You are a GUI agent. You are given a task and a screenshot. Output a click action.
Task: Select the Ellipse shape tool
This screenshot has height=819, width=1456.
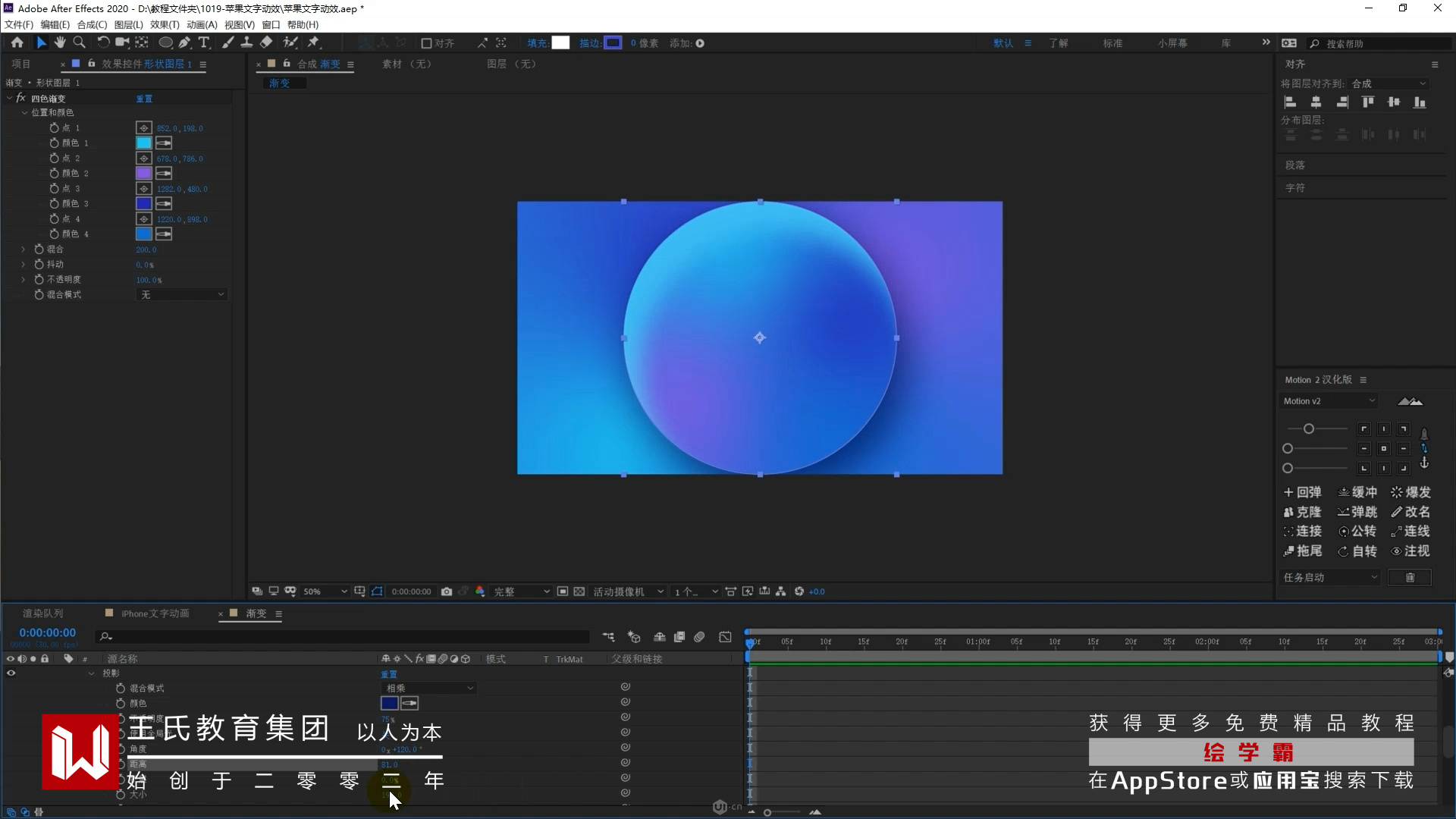[165, 43]
